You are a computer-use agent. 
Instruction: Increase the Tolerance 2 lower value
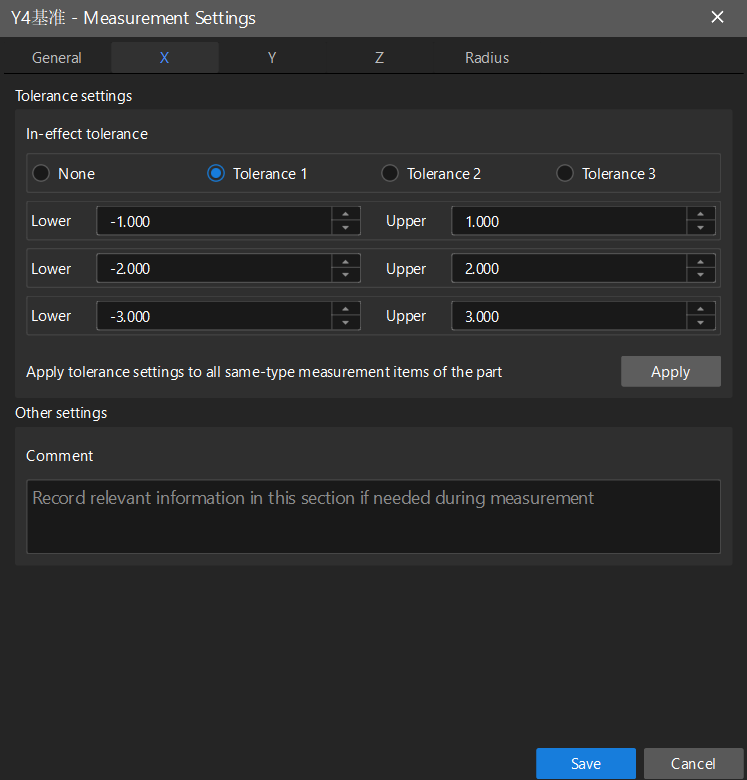coord(345,261)
